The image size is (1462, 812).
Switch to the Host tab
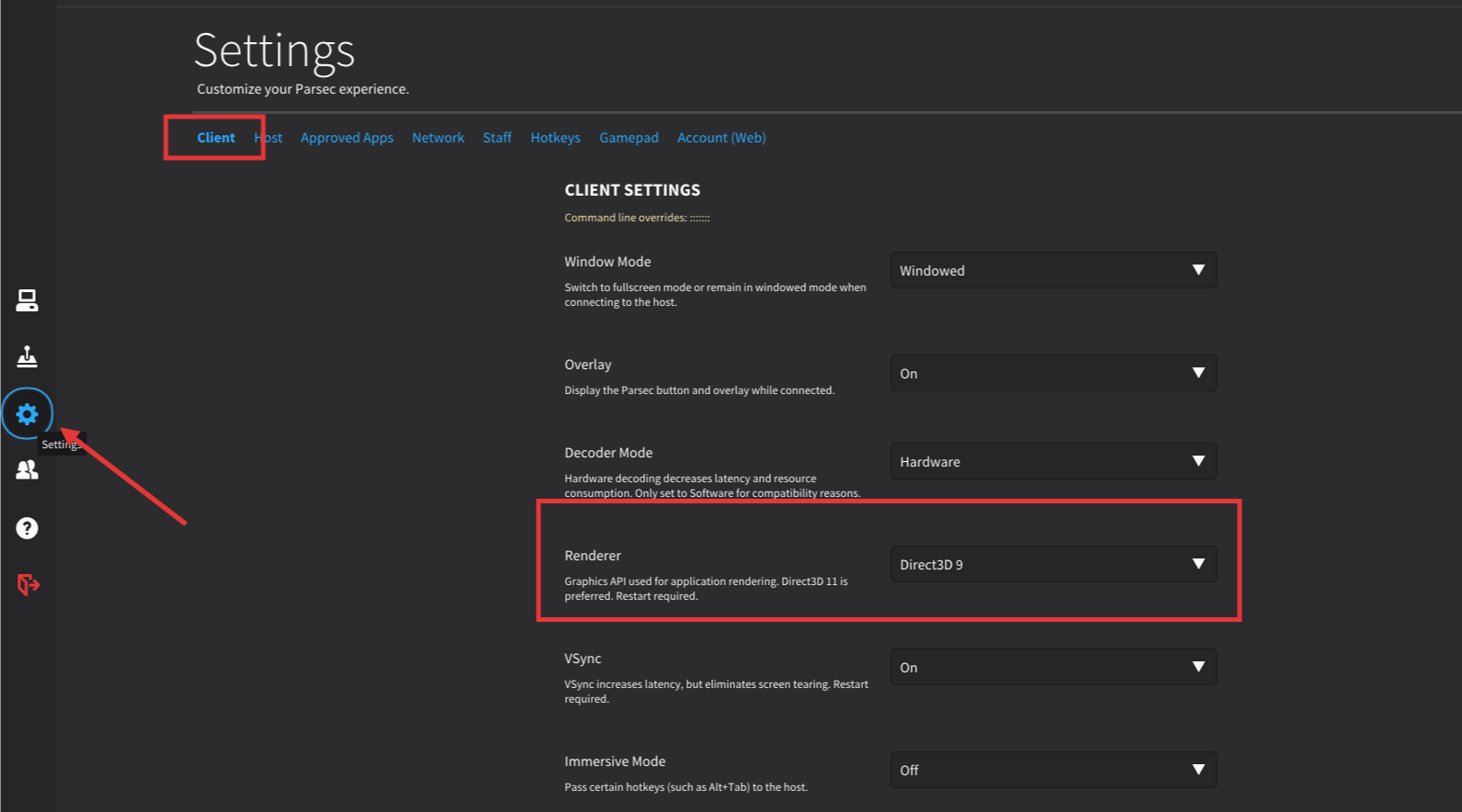pyautogui.click(x=269, y=138)
